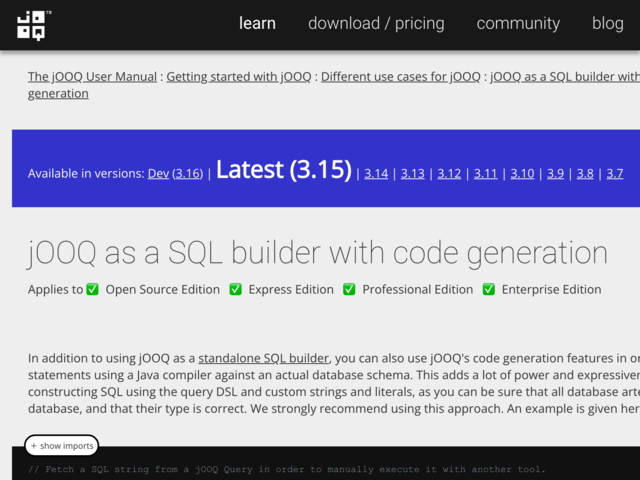Select version 3.10 of the manual
Viewport: 640px width, 480px height.
522,173
